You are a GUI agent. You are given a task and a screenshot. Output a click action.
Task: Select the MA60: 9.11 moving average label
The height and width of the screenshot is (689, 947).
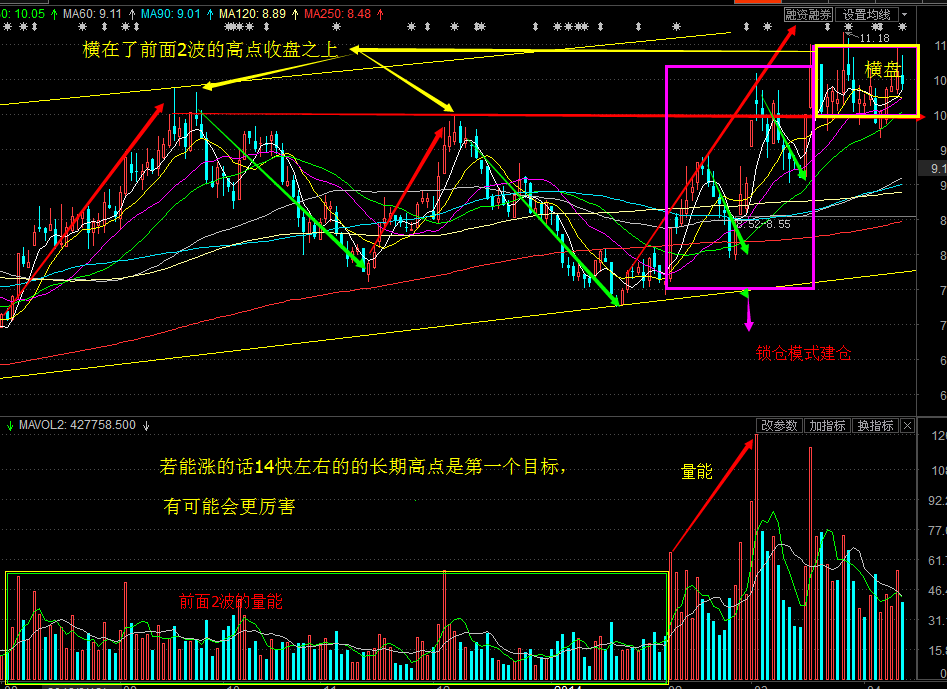point(92,14)
